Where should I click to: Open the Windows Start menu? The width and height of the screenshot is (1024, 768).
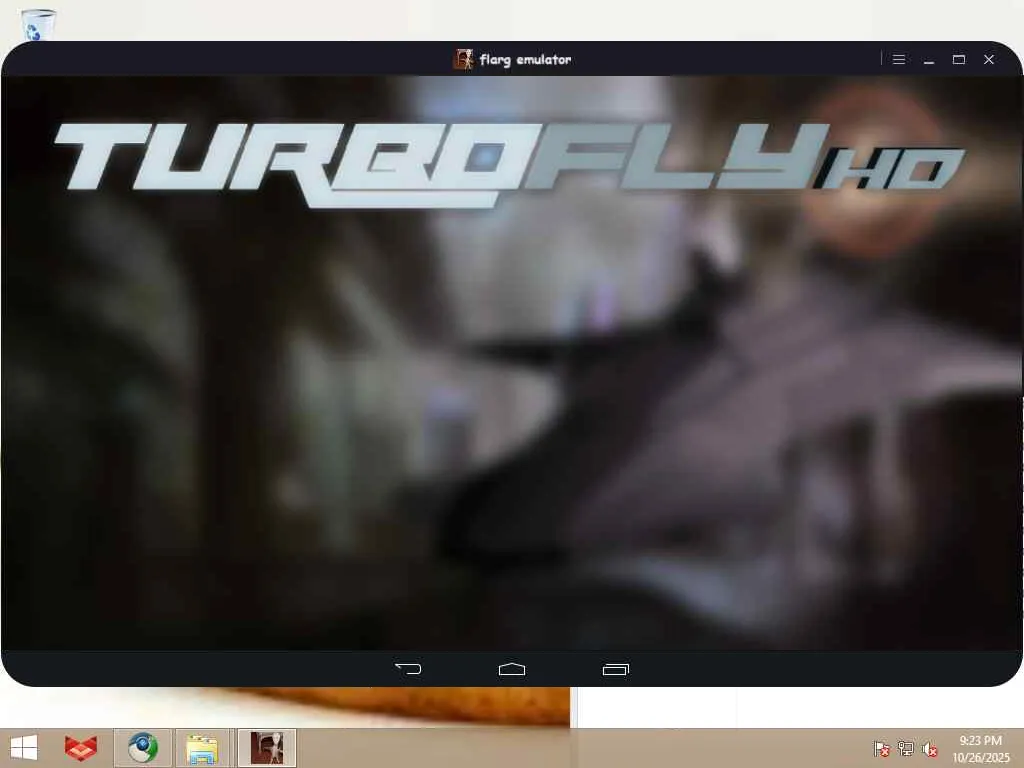click(24, 748)
